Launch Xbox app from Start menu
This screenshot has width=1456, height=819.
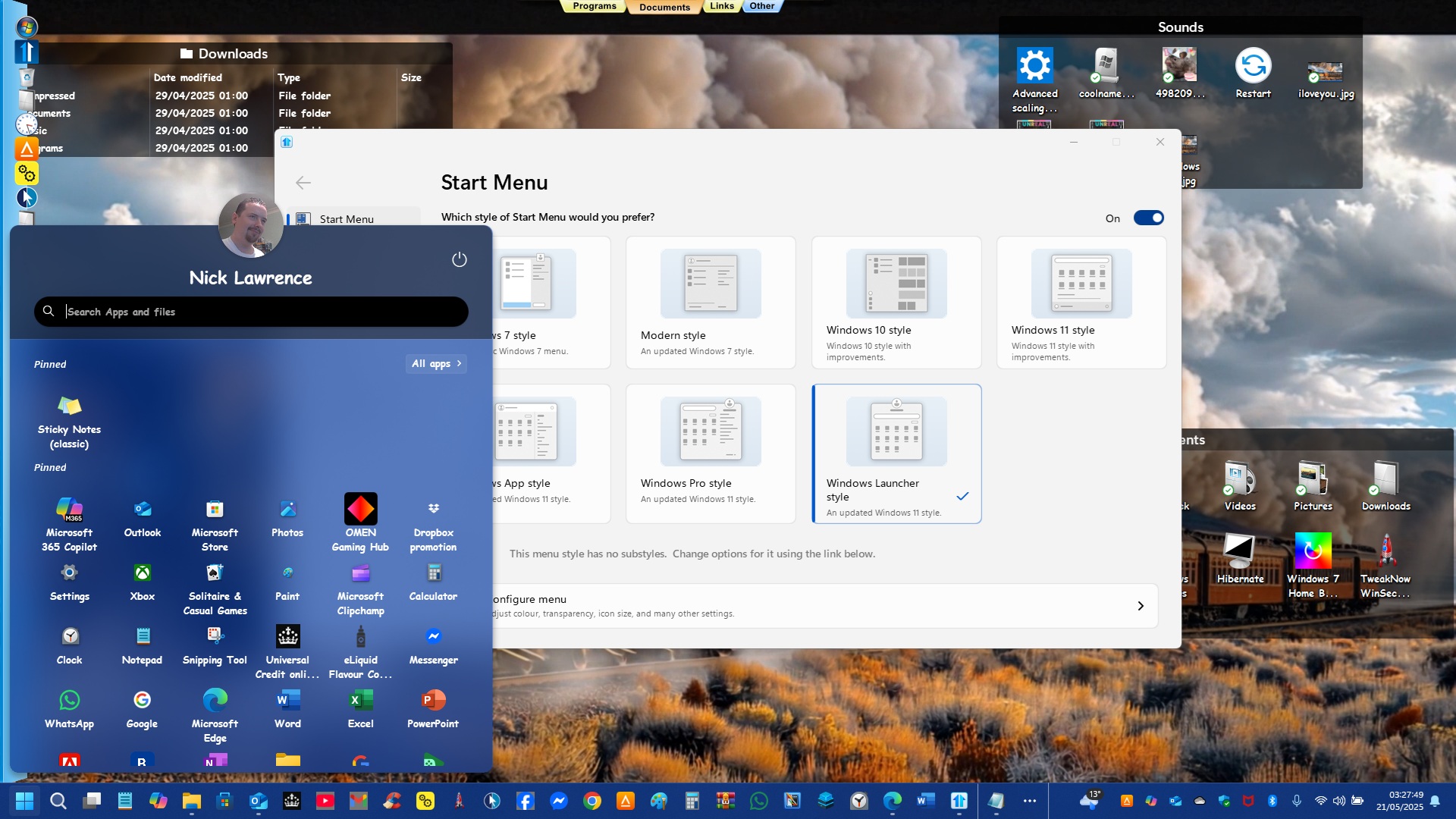point(143,581)
